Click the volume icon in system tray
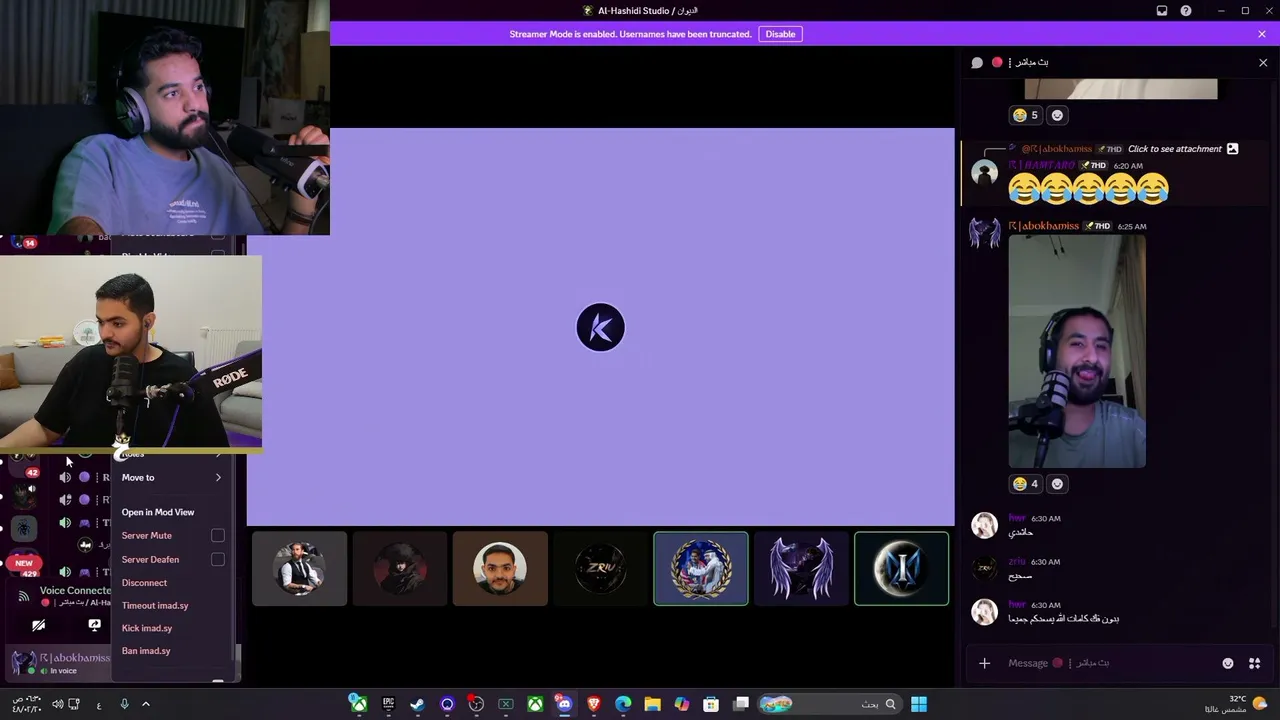Viewport: 1280px width, 720px height. click(57, 704)
